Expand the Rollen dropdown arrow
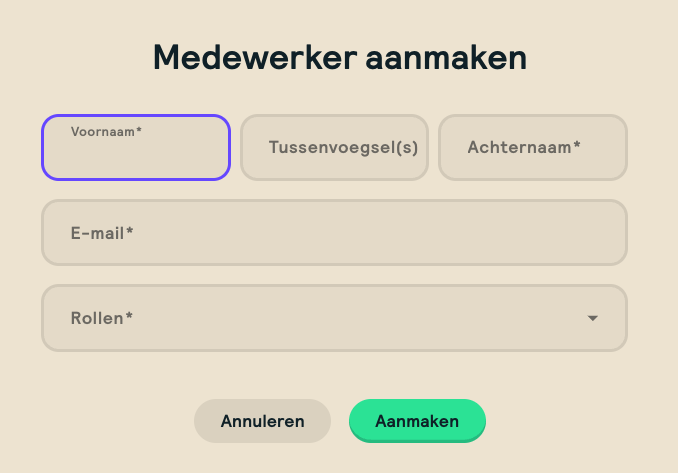The image size is (678, 473). coord(593,319)
